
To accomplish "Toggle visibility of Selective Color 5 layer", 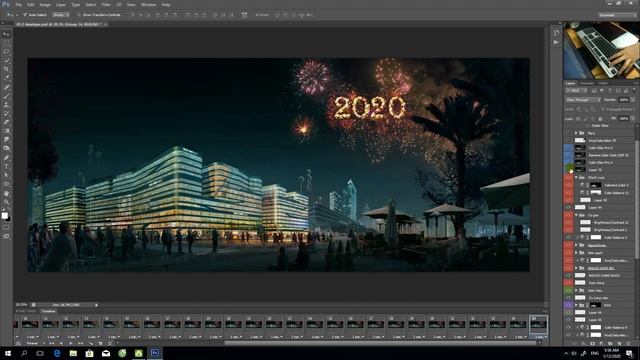I will pos(568,185).
